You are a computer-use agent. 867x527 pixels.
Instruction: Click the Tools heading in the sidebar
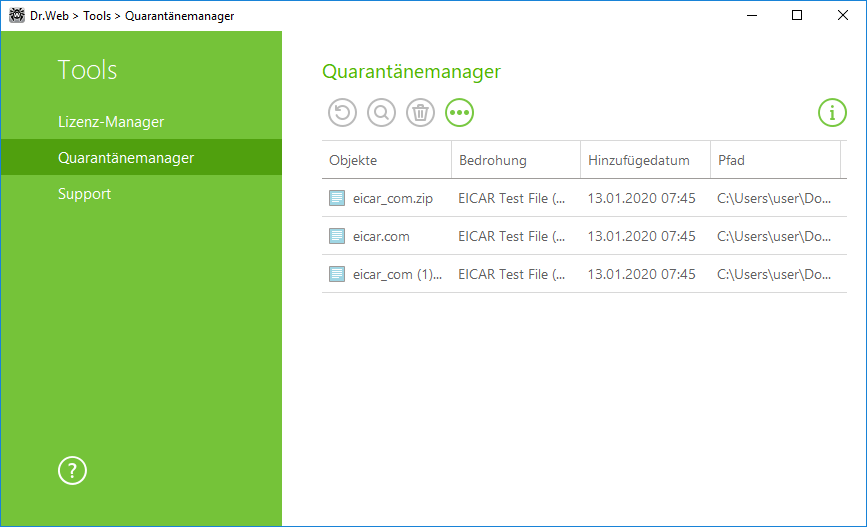87,70
